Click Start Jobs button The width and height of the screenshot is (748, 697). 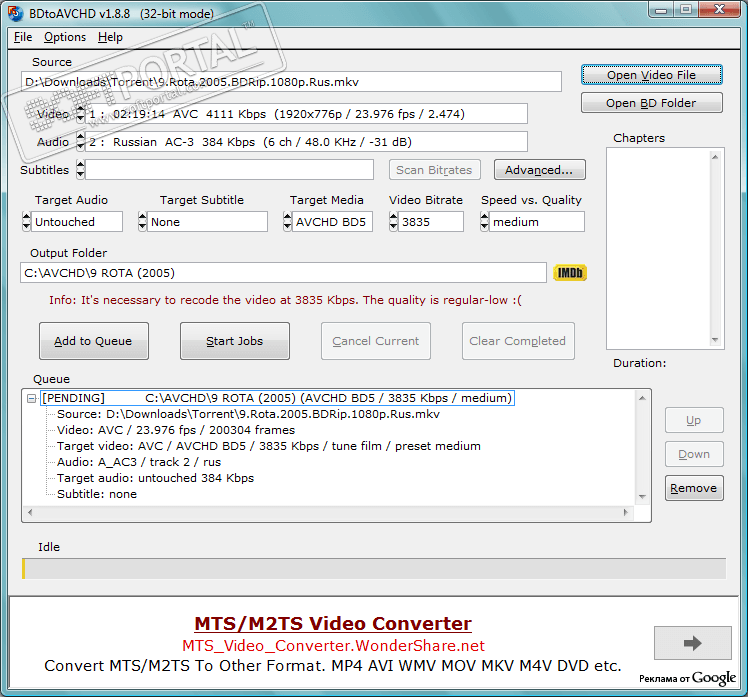pos(235,341)
